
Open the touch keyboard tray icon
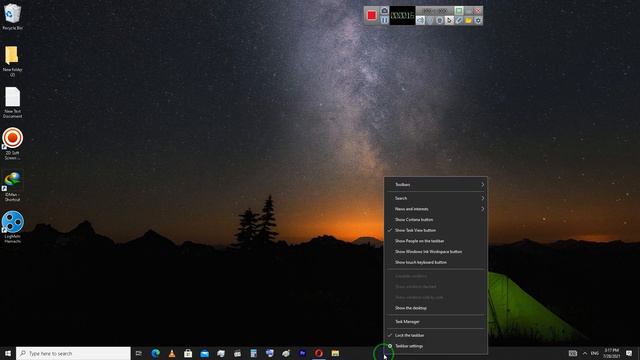click(573, 353)
